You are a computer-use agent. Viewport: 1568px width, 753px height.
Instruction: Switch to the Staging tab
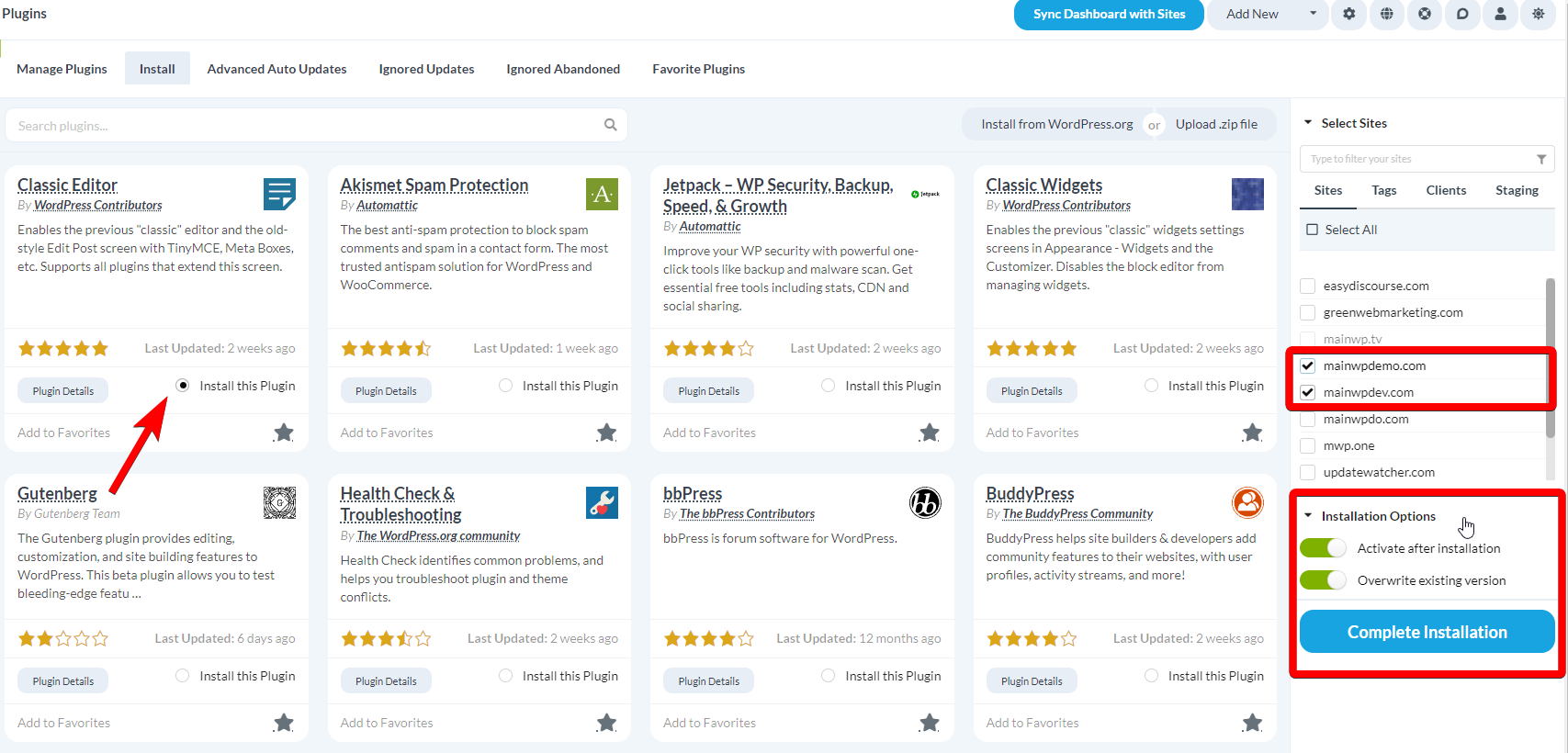coord(1517,190)
